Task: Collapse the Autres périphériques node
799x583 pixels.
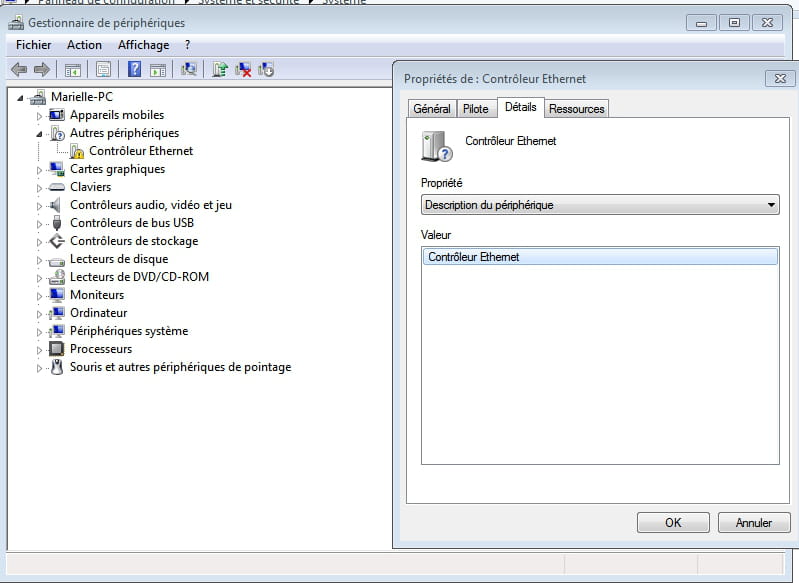Action: [x=40, y=133]
